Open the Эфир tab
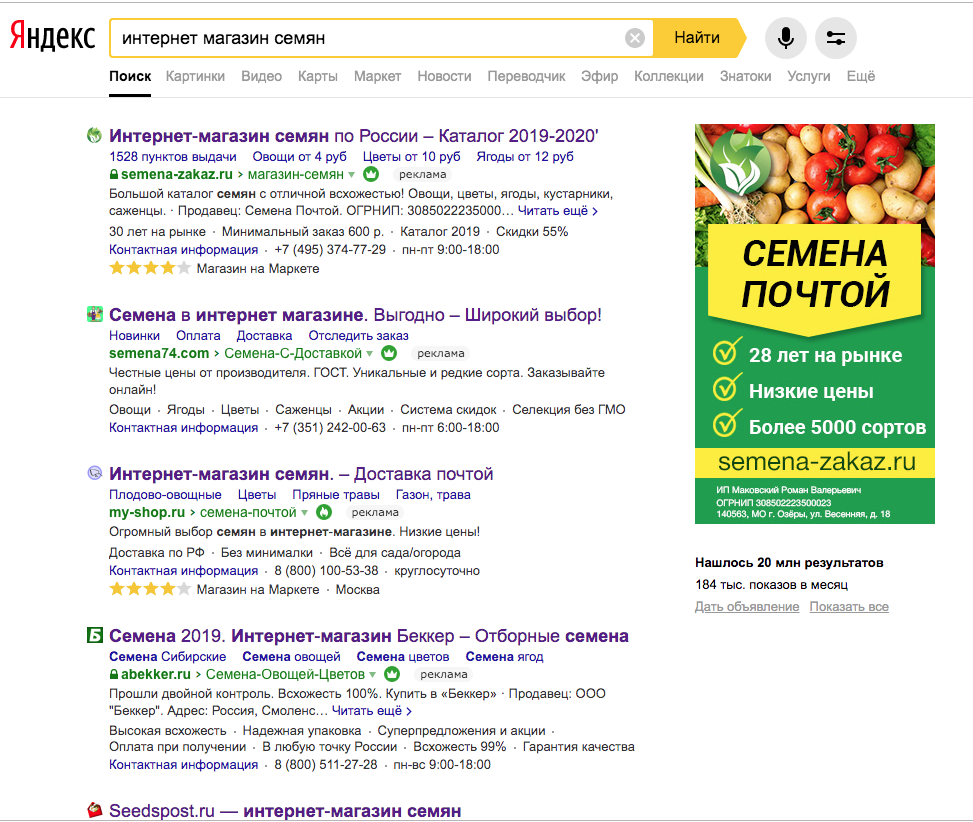 [599, 76]
